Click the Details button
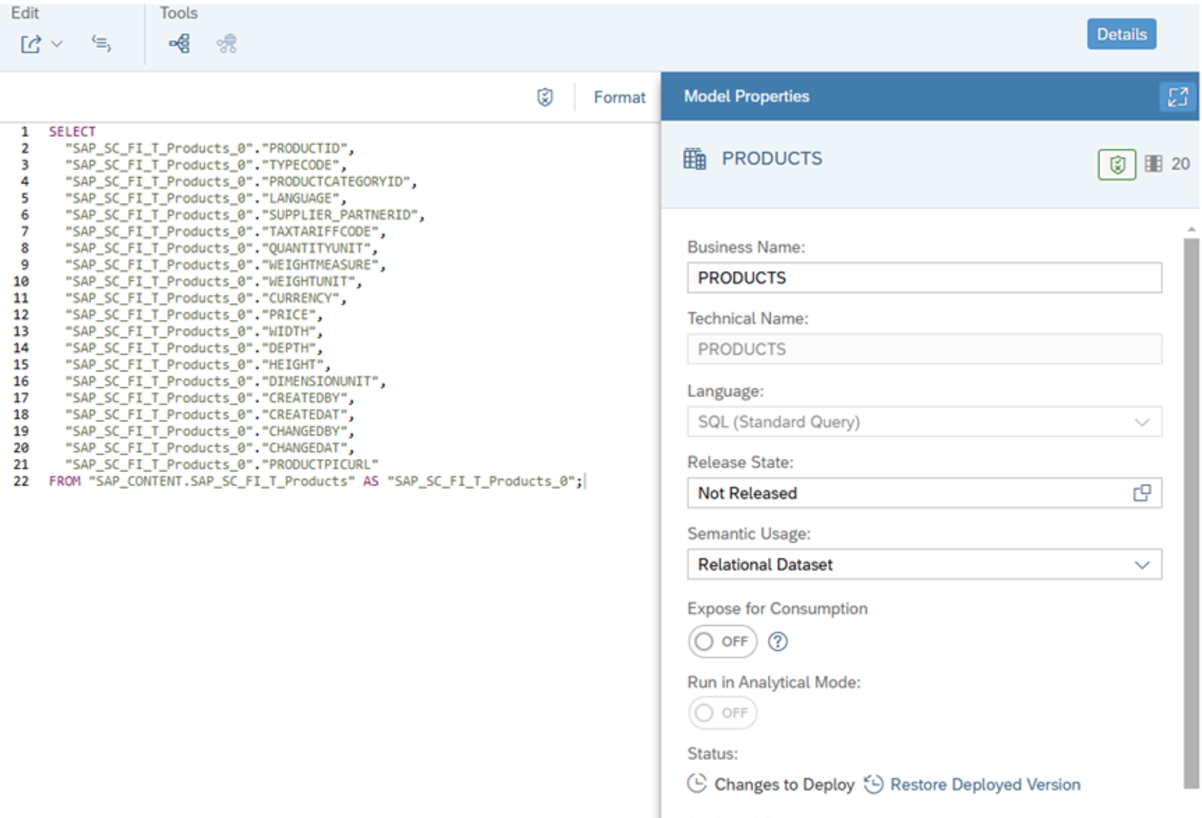Screen dimensions: 1202x818 click(1121, 33)
